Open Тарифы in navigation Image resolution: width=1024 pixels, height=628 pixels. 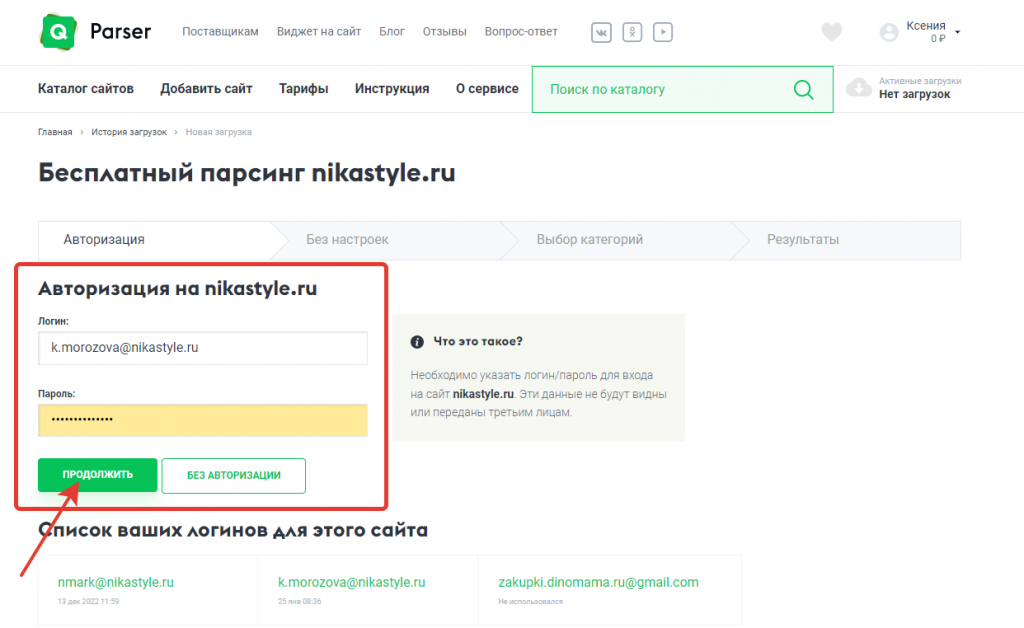304,89
